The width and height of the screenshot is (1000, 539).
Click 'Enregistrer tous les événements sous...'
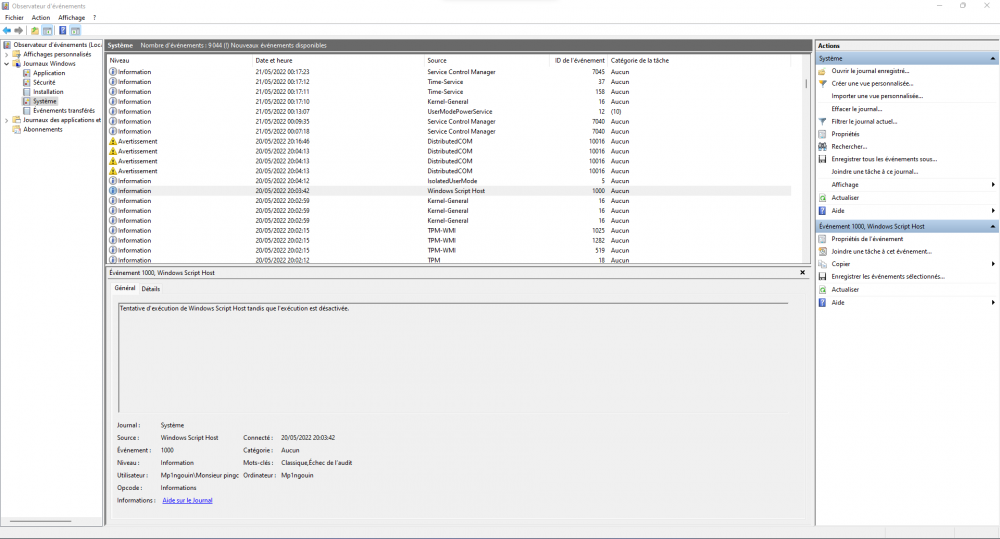pyautogui.click(x=884, y=159)
